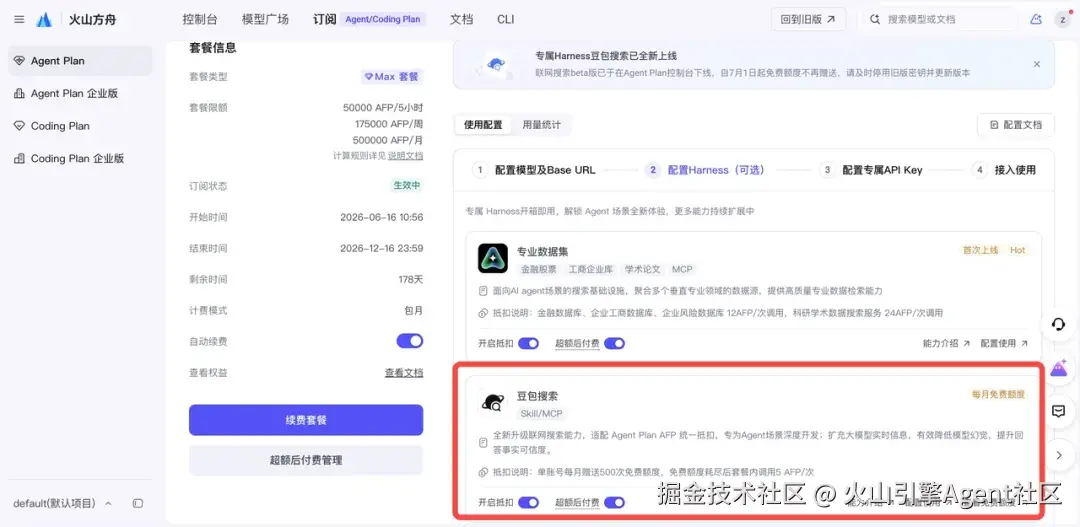The height and width of the screenshot is (527, 1080).
Task: Open the 文档 menu
Action: click(461, 19)
